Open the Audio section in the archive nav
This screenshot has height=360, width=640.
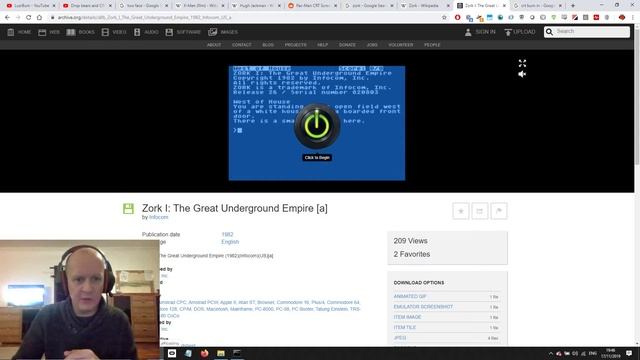pos(146,32)
